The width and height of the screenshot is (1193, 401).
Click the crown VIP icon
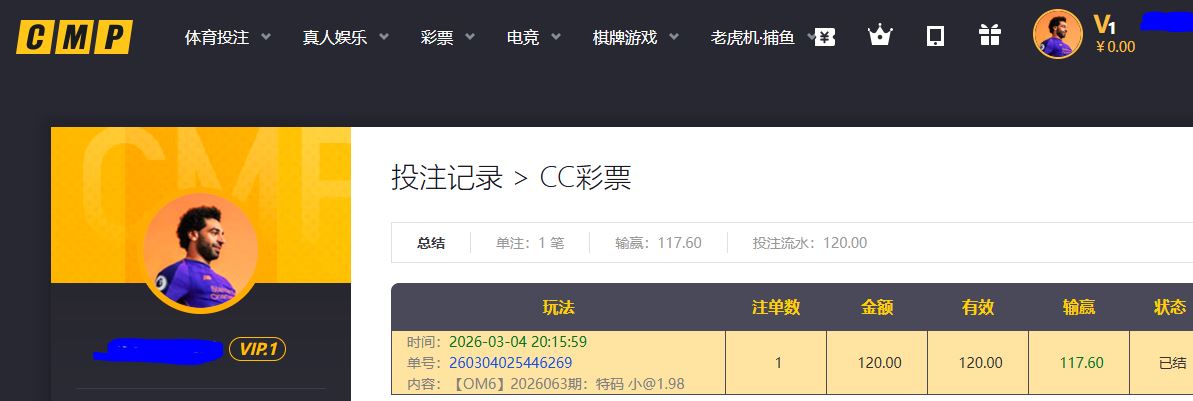point(880,37)
